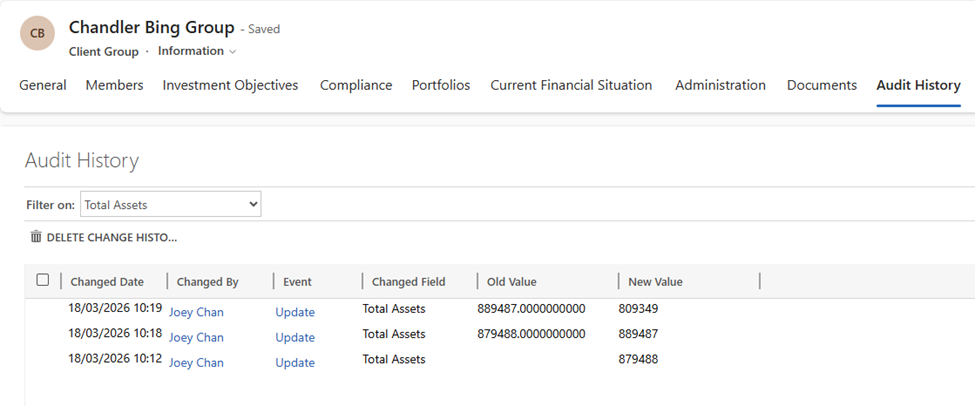The height and width of the screenshot is (406, 975).
Task: Switch to the Administration tab
Action: (720, 85)
